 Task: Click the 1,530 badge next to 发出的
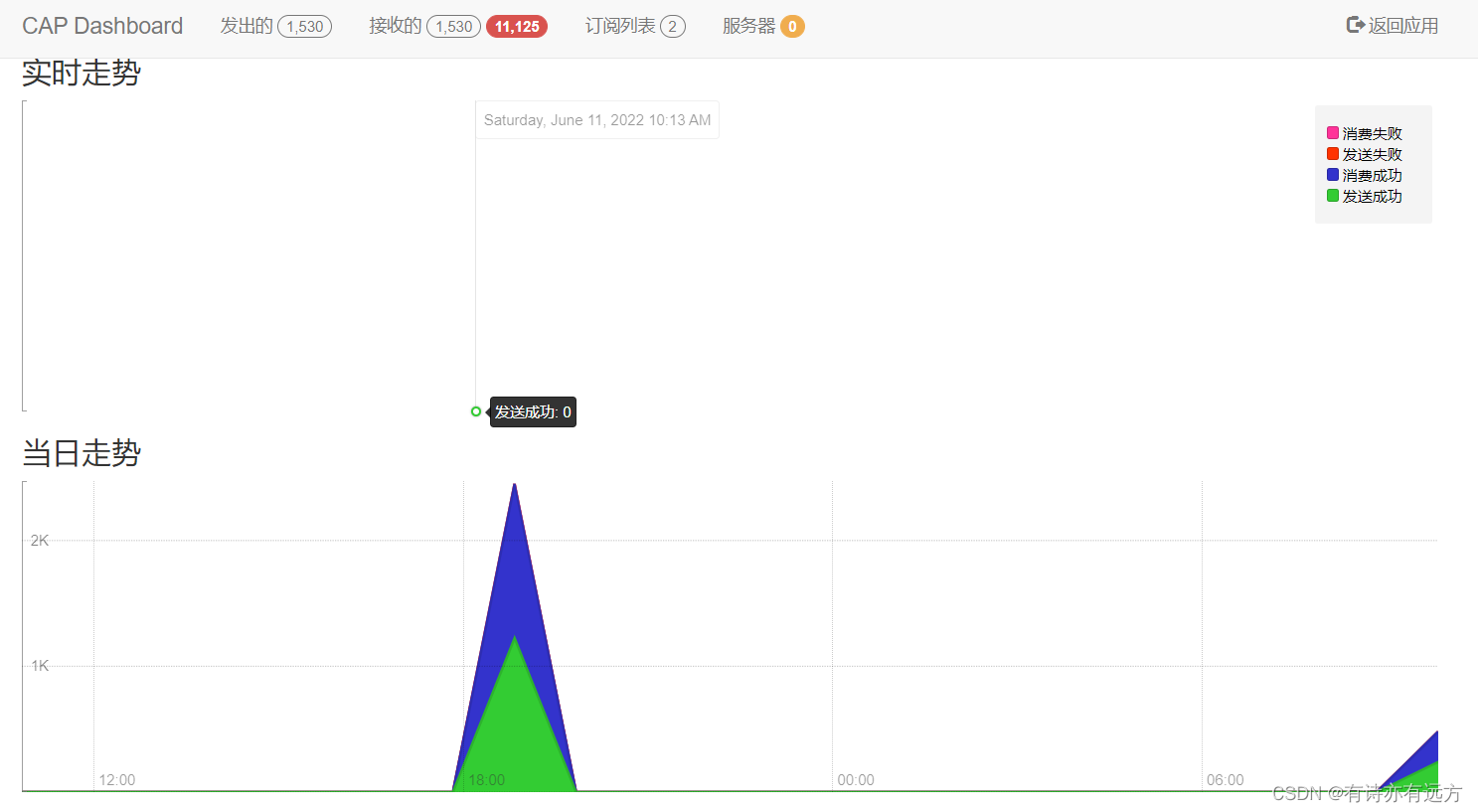[x=305, y=27]
